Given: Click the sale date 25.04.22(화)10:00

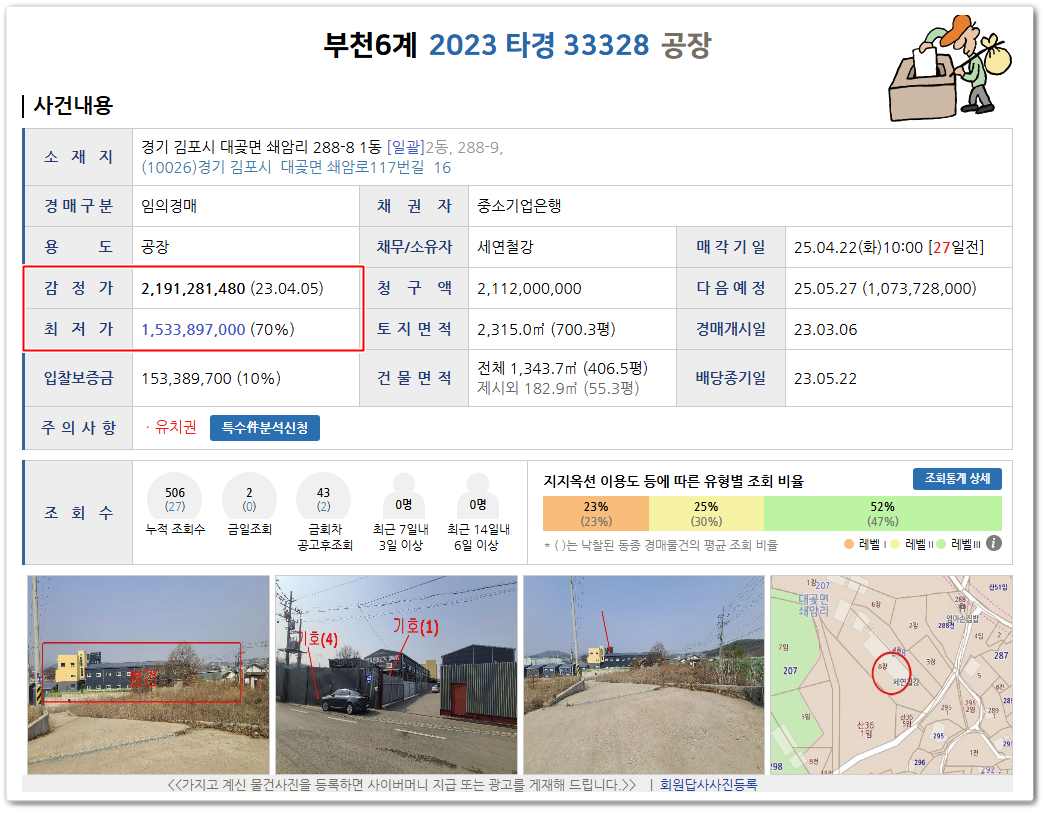Looking at the screenshot, I should [859, 247].
